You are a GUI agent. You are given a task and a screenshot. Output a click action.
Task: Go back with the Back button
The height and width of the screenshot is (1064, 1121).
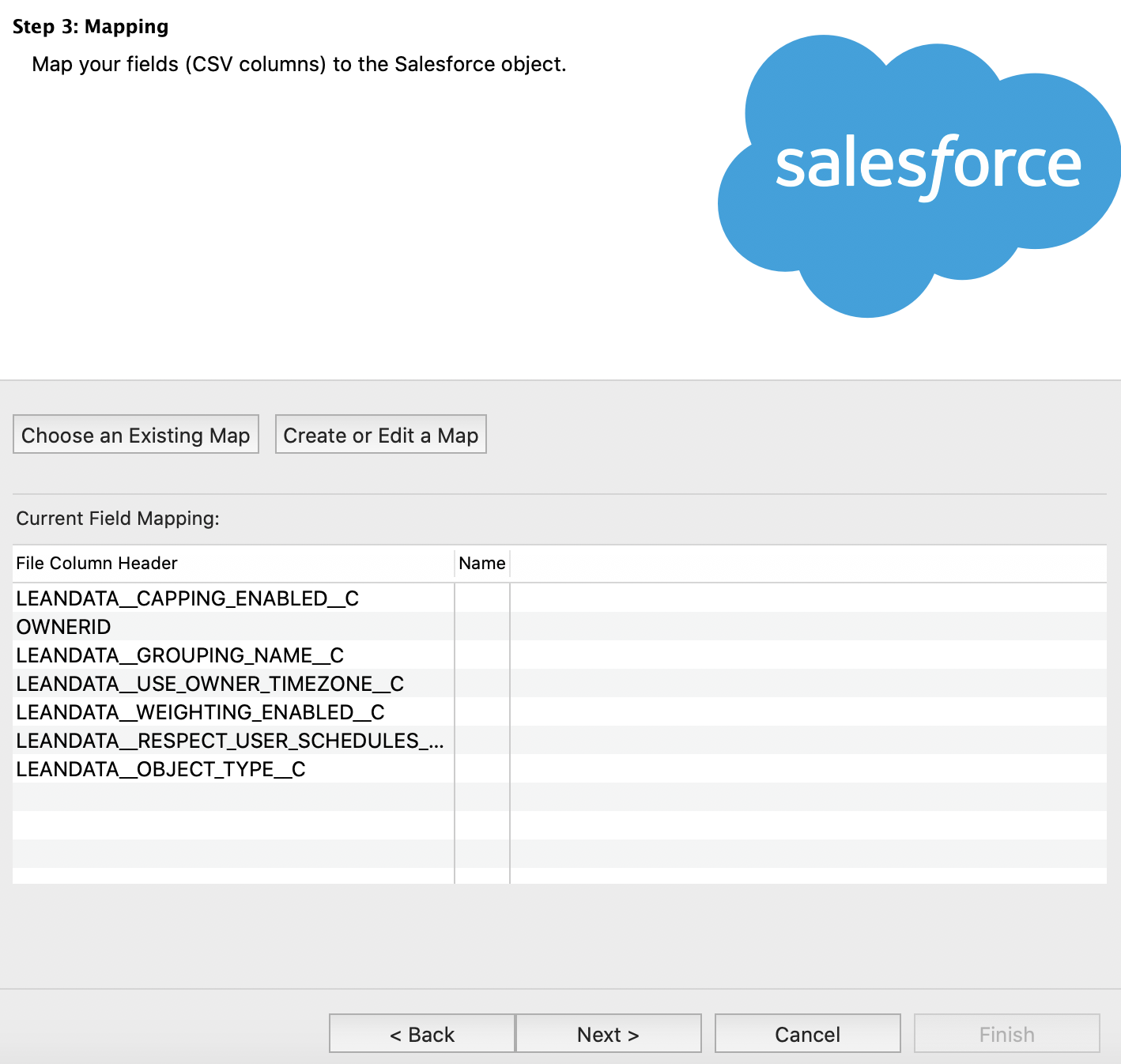click(422, 1034)
